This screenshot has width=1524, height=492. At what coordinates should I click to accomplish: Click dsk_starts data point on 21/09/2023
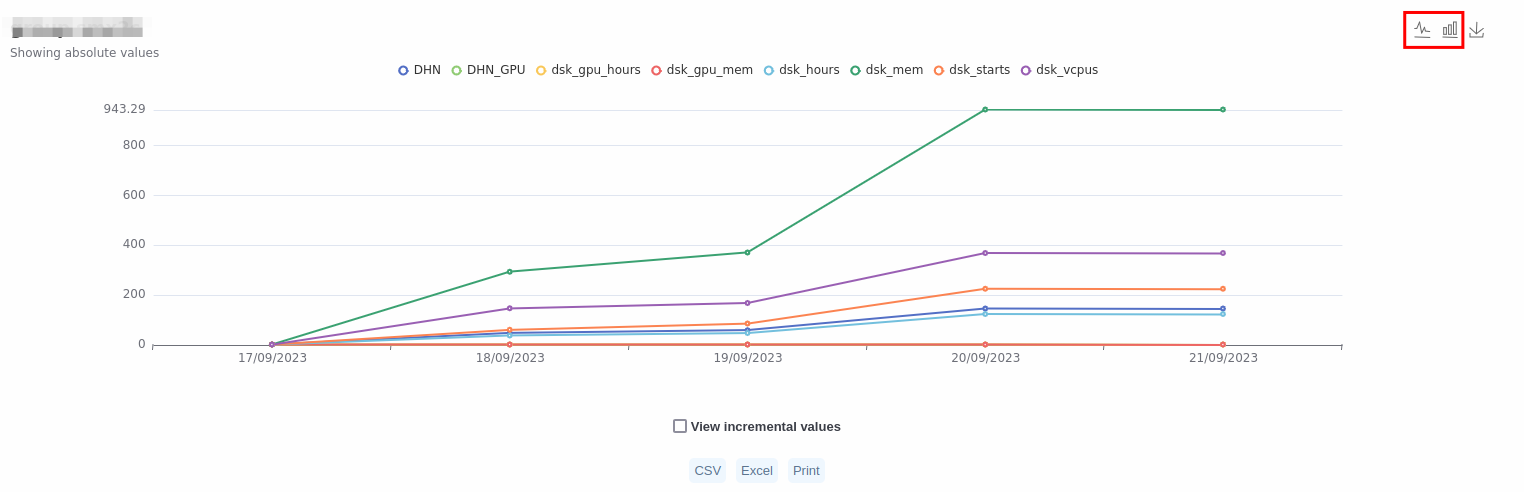[1222, 289]
